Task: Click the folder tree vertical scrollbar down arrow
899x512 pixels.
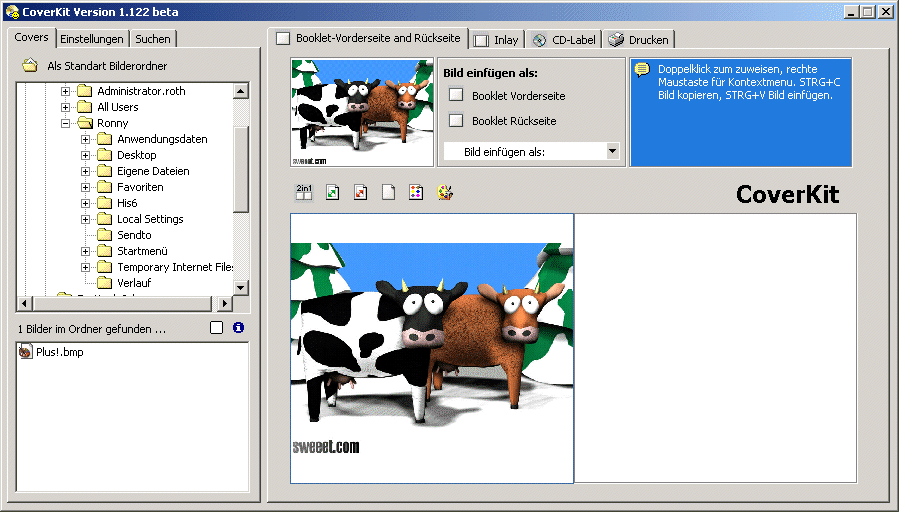Action: coord(241,287)
